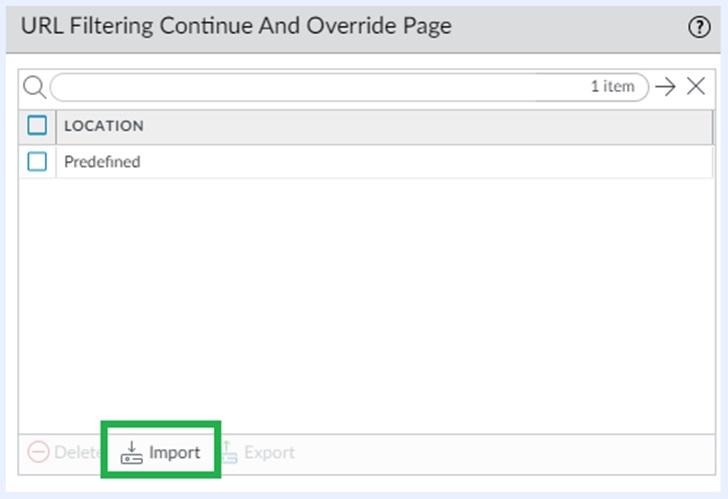The width and height of the screenshot is (728, 499).
Task: Click the Export upload icon
Action: pyautogui.click(x=228, y=453)
